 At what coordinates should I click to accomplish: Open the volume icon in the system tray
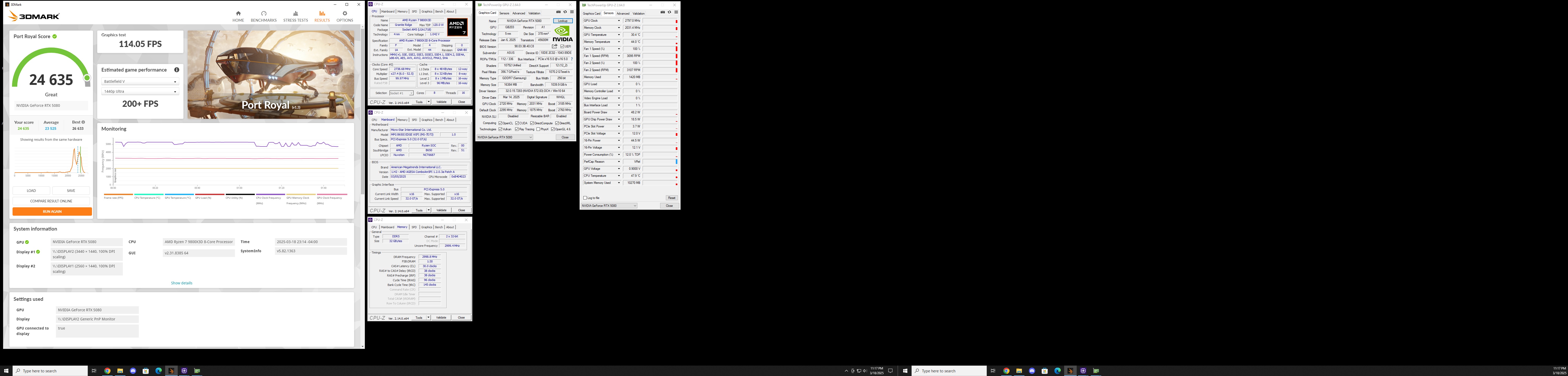point(865,371)
